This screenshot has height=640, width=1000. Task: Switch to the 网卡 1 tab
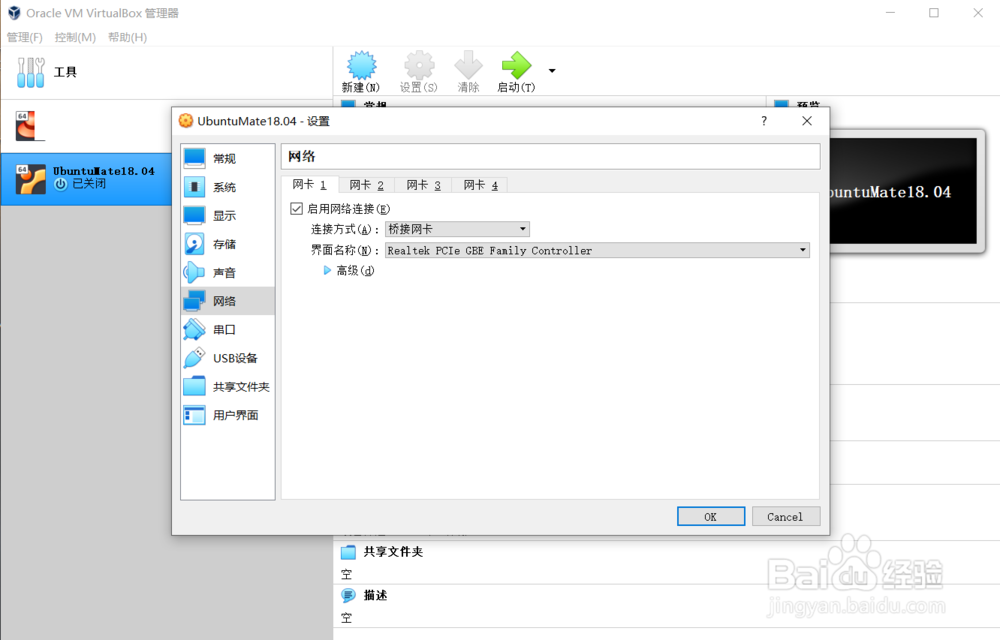click(x=310, y=185)
